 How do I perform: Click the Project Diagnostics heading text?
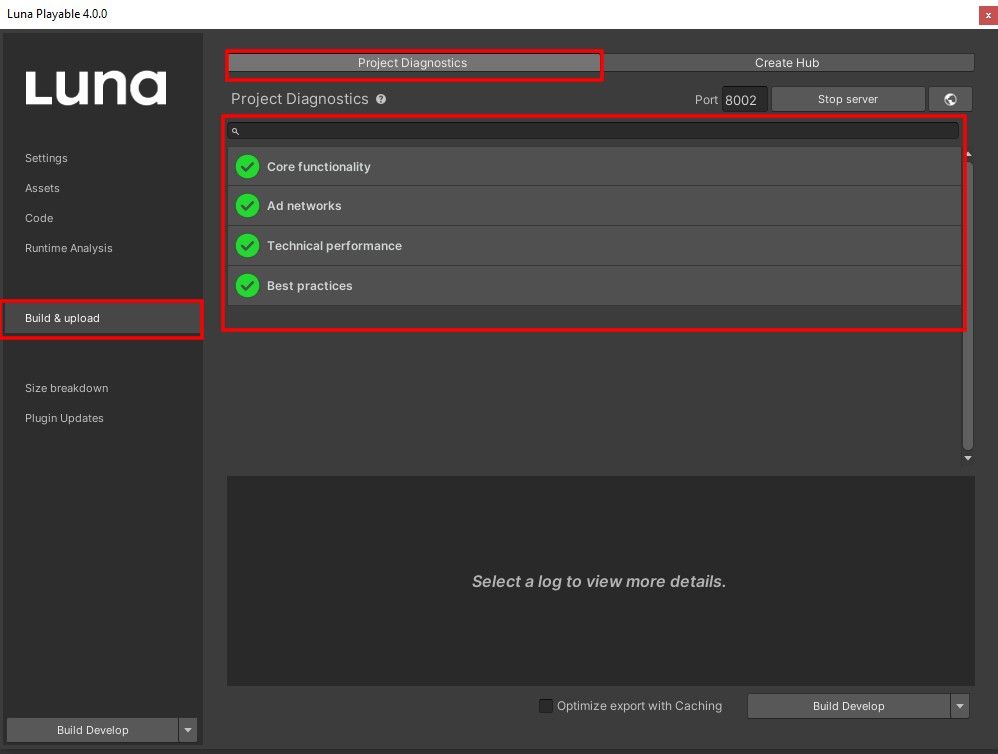(x=300, y=99)
